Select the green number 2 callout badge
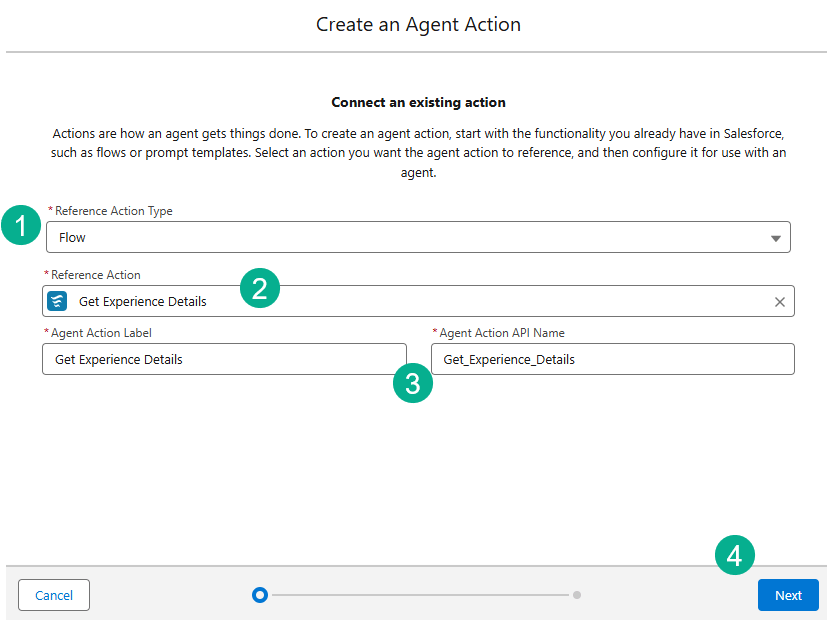The image size is (827, 620). pyautogui.click(x=259, y=290)
